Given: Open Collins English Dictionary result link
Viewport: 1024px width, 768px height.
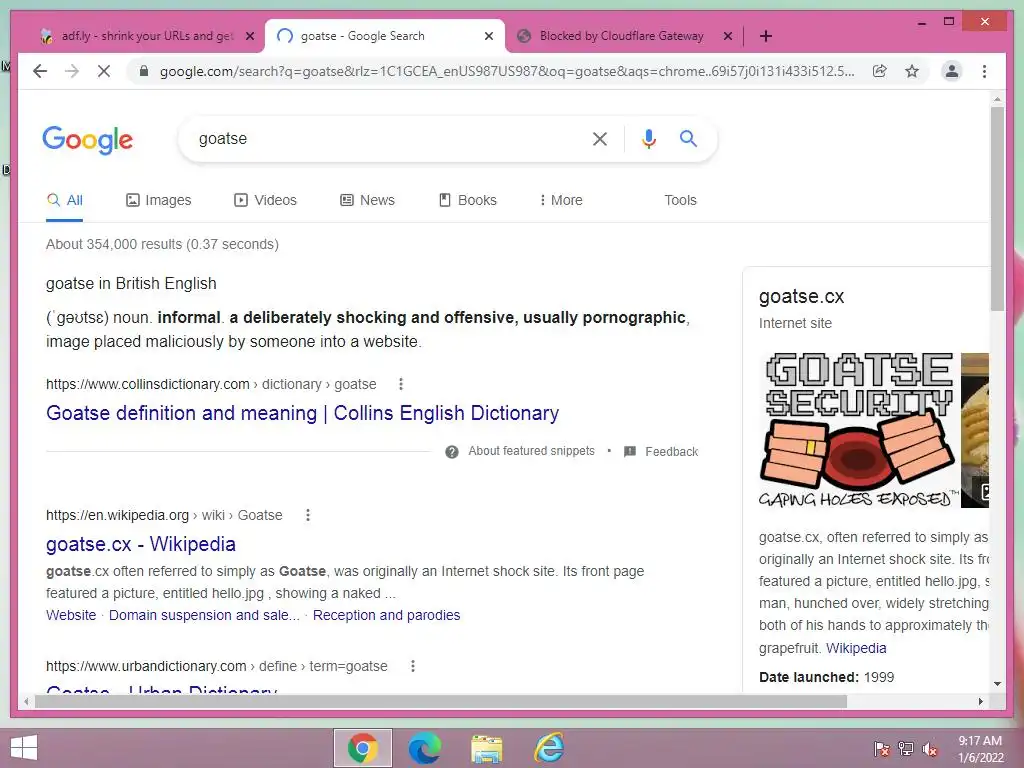Looking at the screenshot, I should pos(302,413).
